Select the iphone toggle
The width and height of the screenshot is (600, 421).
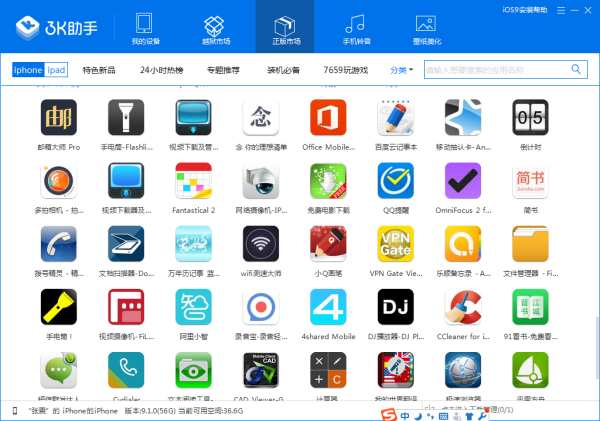tap(28, 70)
